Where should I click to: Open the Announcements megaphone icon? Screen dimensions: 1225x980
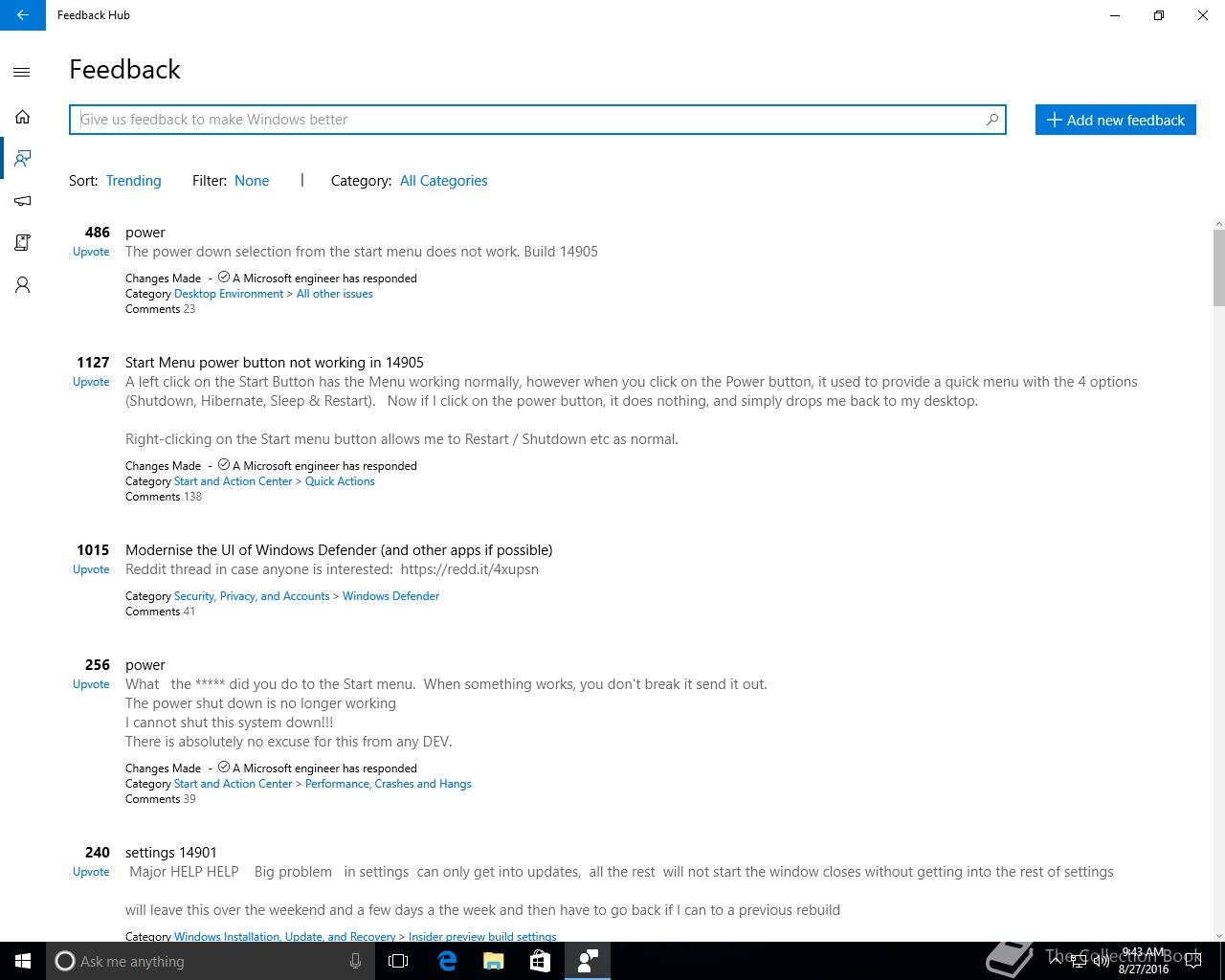[22, 201]
